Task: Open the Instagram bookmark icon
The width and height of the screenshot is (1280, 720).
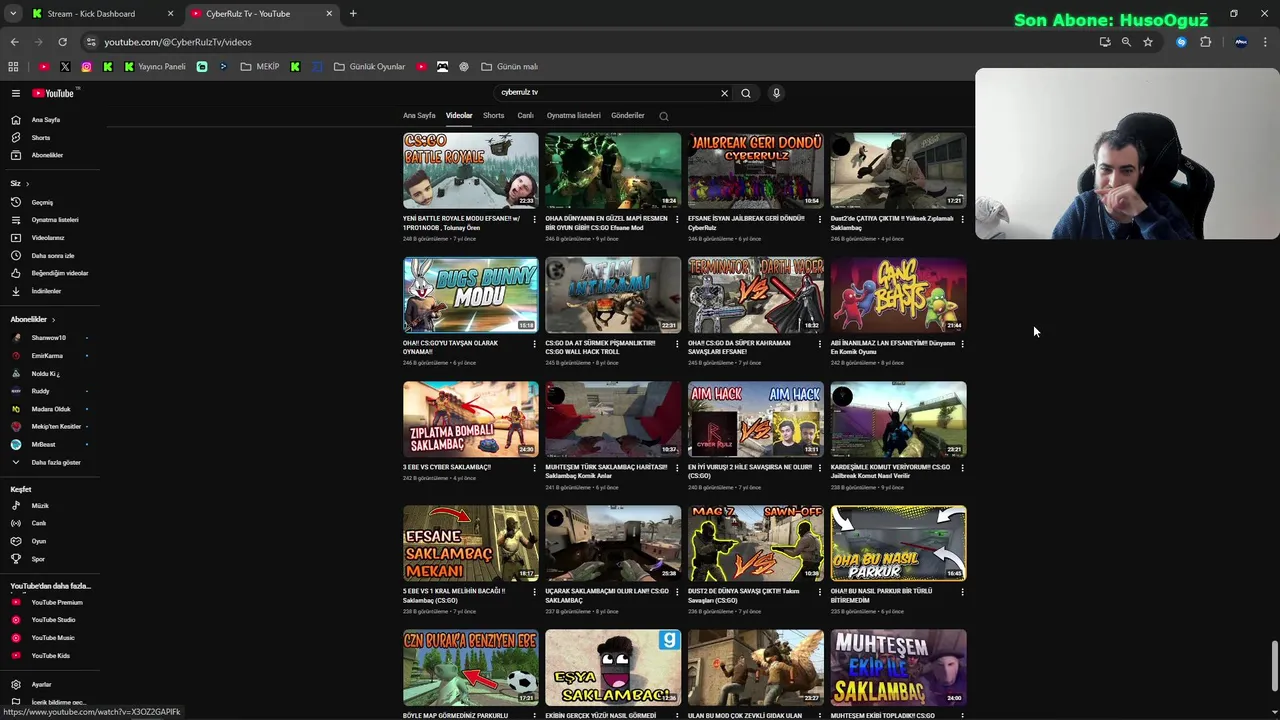Action: click(x=87, y=67)
